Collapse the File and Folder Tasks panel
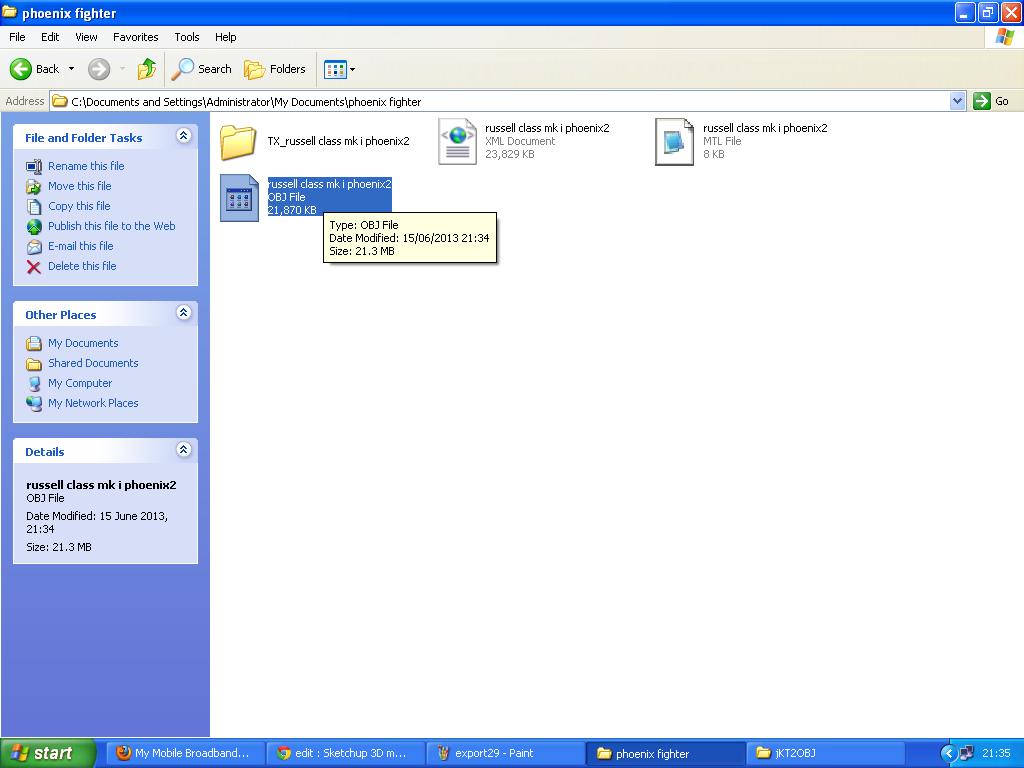 pyautogui.click(x=184, y=136)
